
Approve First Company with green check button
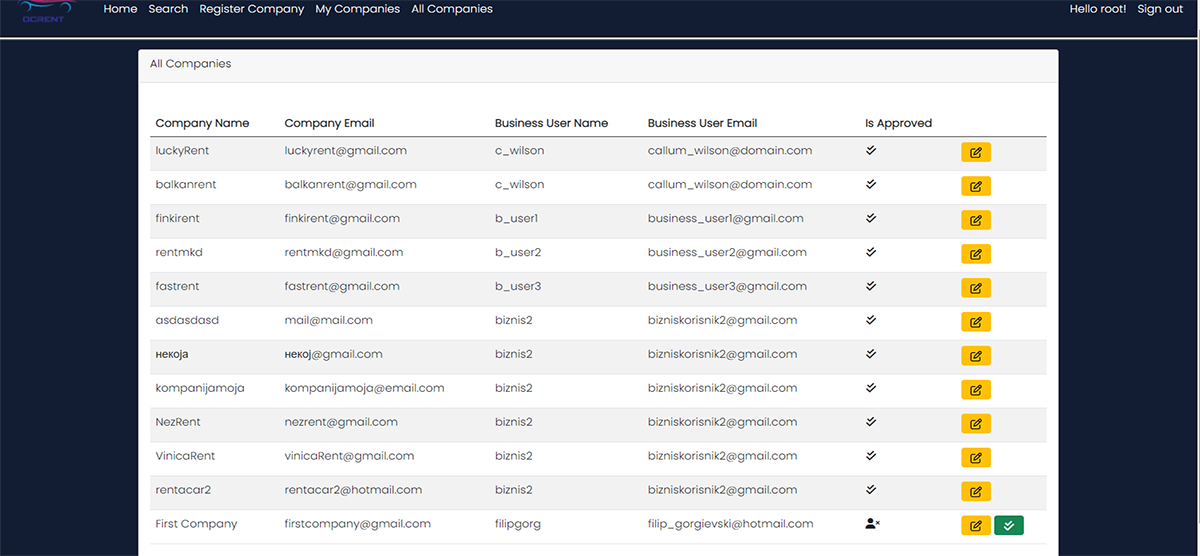[x=1009, y=525]
